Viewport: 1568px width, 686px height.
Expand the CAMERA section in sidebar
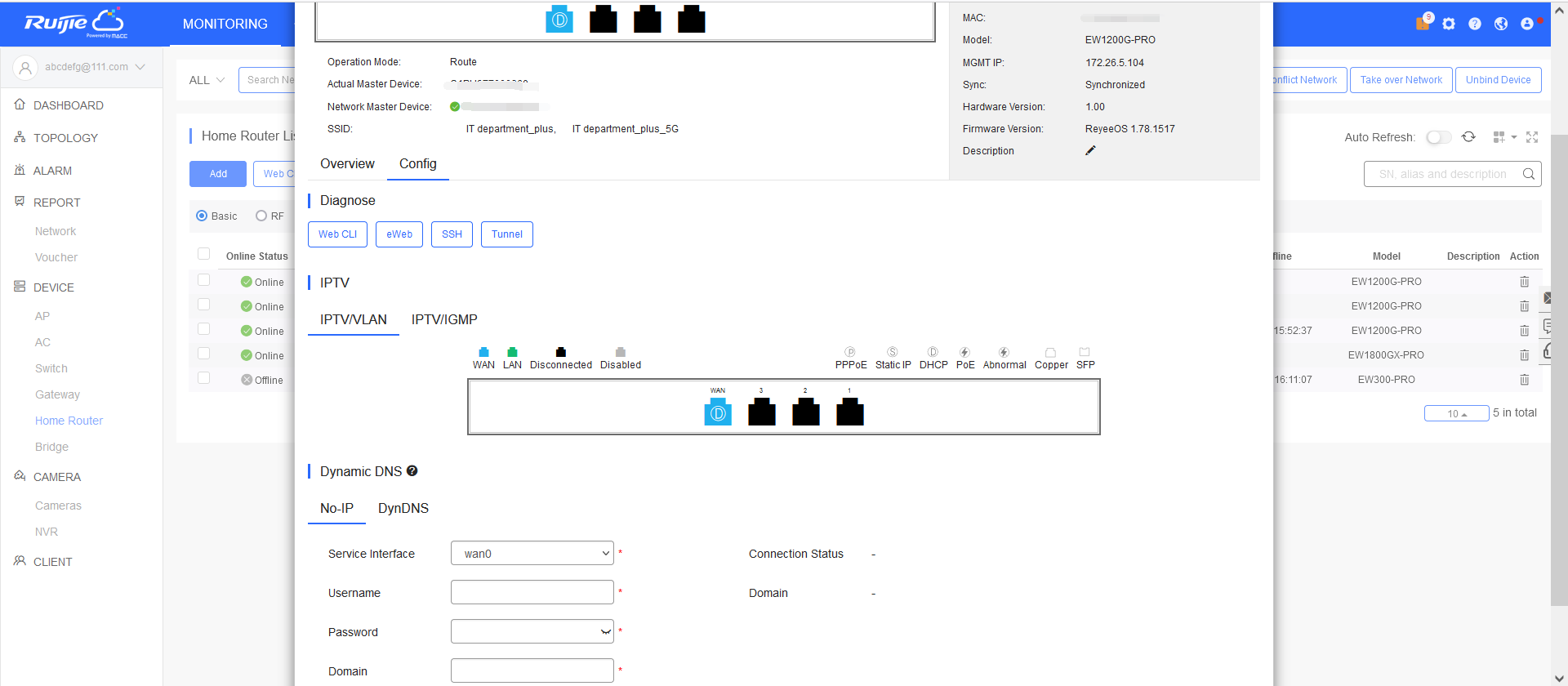(x=57, y=477)
